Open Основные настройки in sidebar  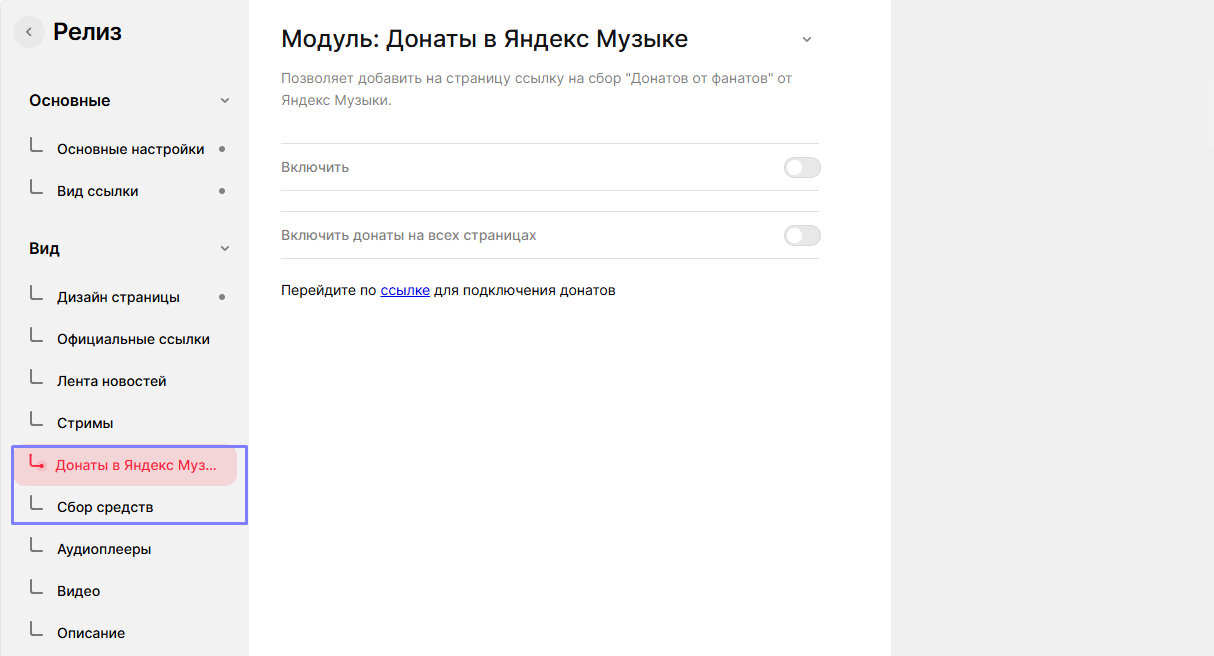tap(130, 150)
